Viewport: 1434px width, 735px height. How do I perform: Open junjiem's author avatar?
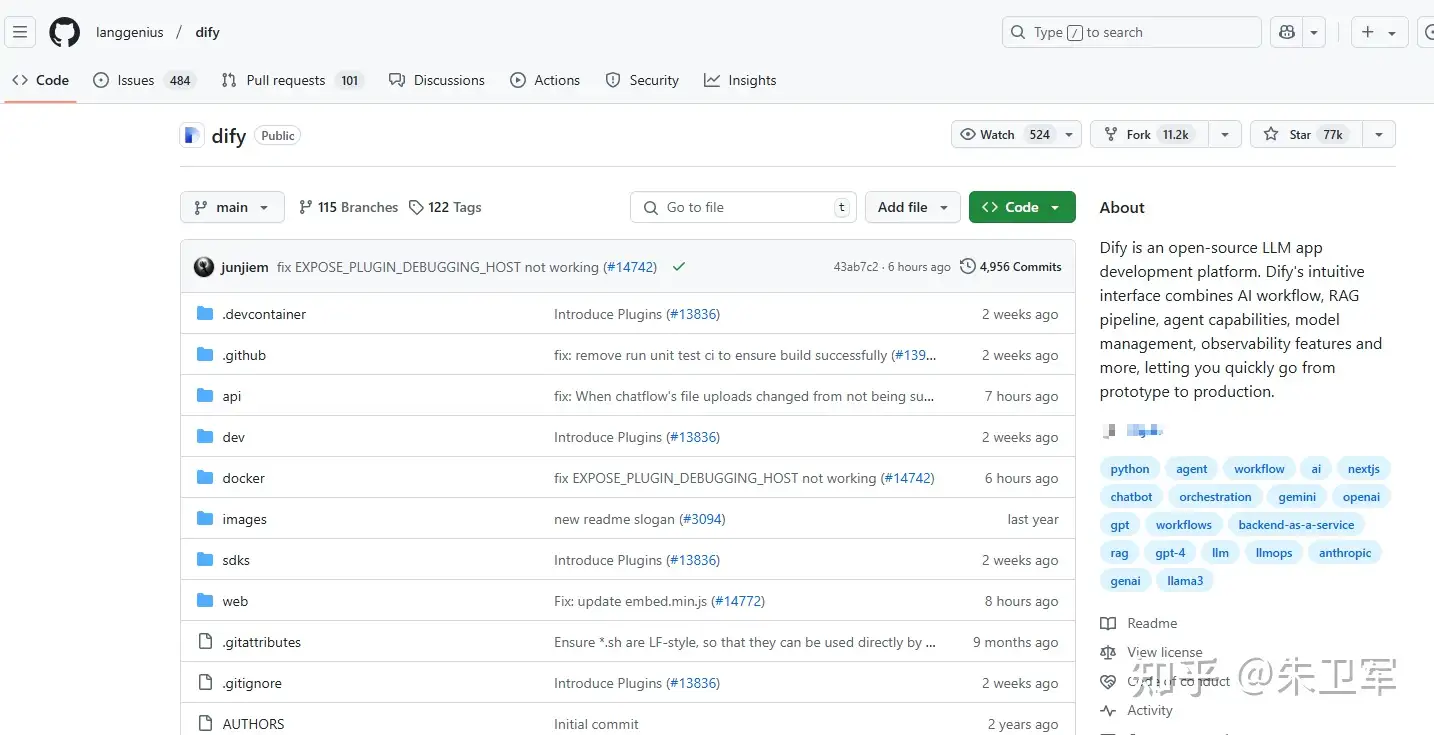tap(204, 267)
